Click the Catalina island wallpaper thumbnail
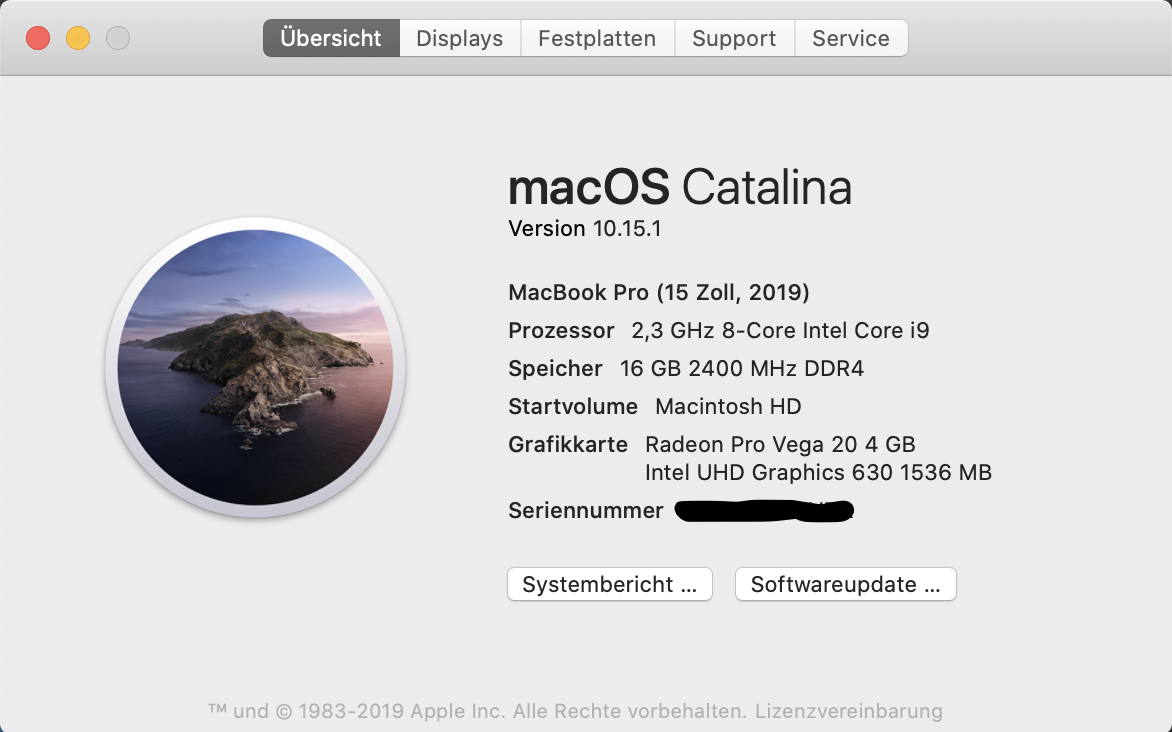 point(255,368)
